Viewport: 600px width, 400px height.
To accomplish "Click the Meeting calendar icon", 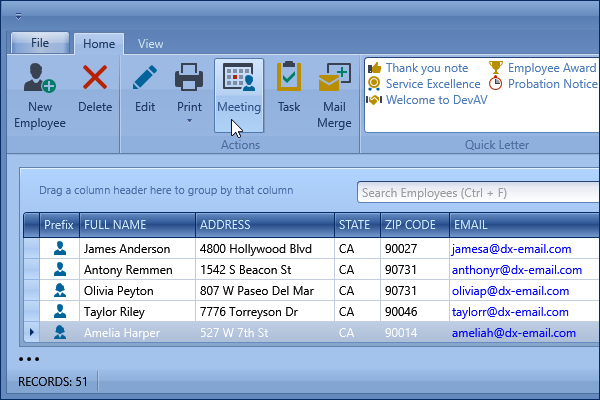I will pyautogui.click(x=239, y=77).
